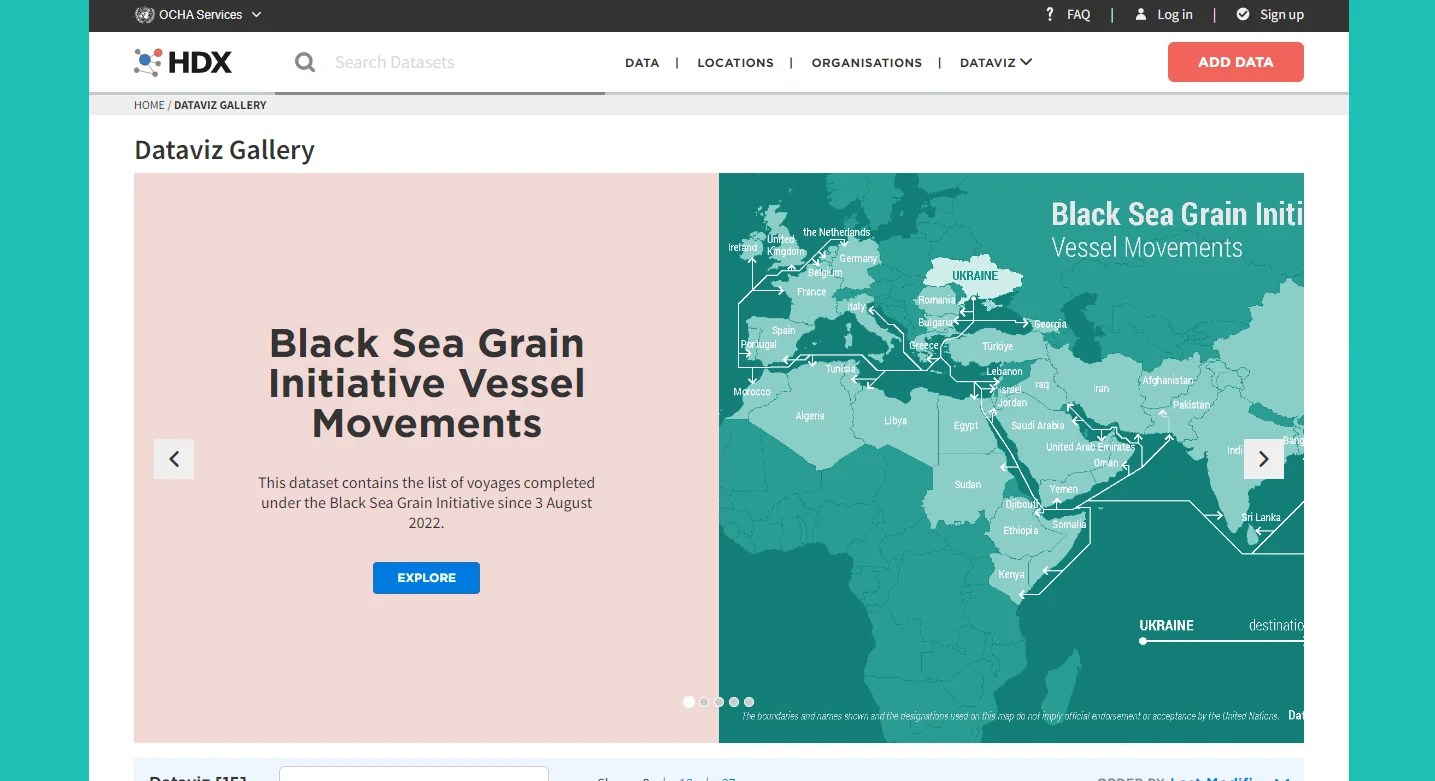Go back using left carousel arrow
Image resolution: width=1435 pixels, height=781 pixels.
point(173,459)
